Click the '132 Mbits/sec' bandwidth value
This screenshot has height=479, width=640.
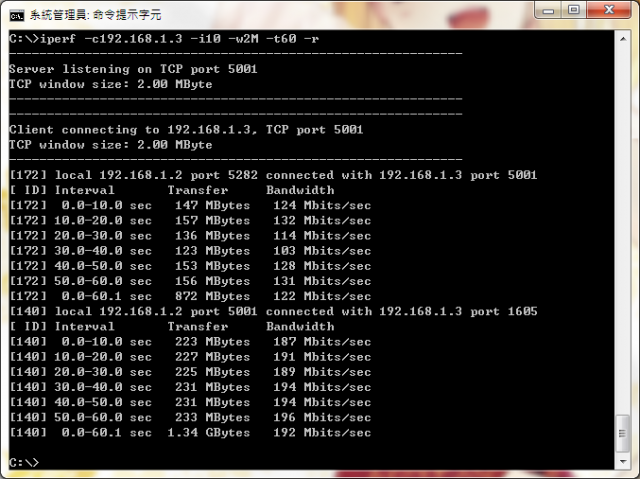coord(322,220)
